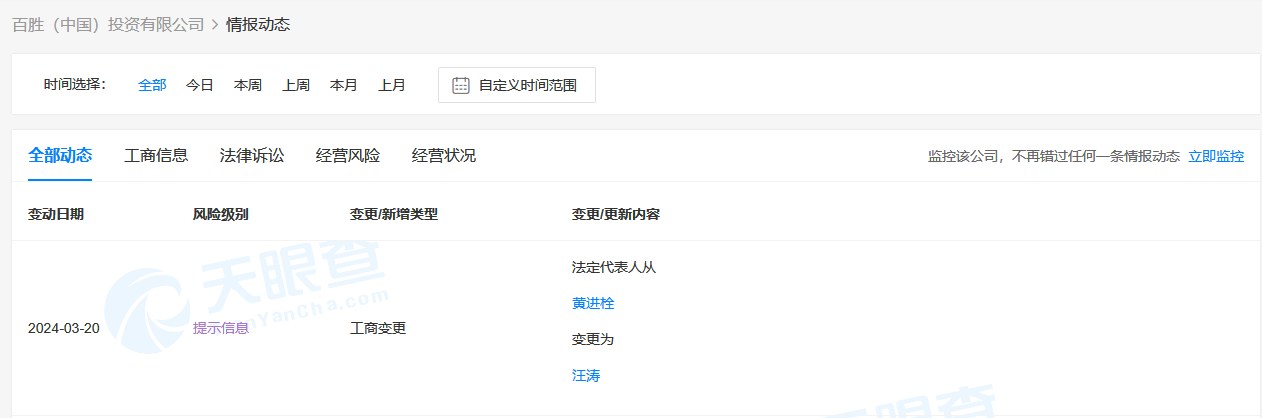Filter by 本月

344,85
